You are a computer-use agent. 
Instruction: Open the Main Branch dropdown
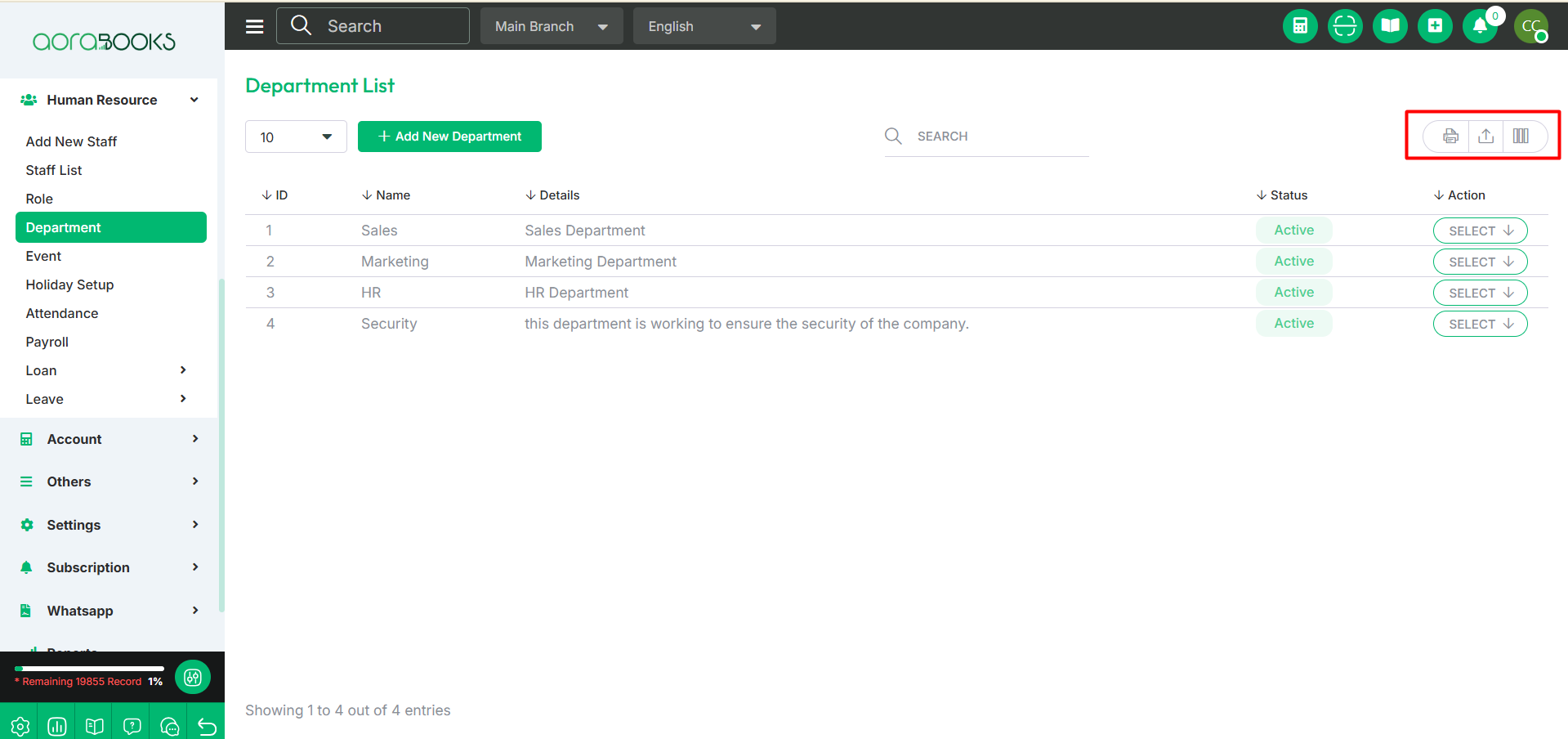(552, 26)
